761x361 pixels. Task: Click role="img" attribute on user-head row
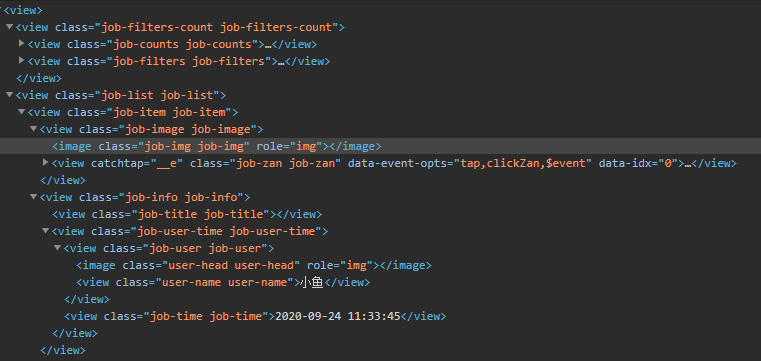pos(340,265)
